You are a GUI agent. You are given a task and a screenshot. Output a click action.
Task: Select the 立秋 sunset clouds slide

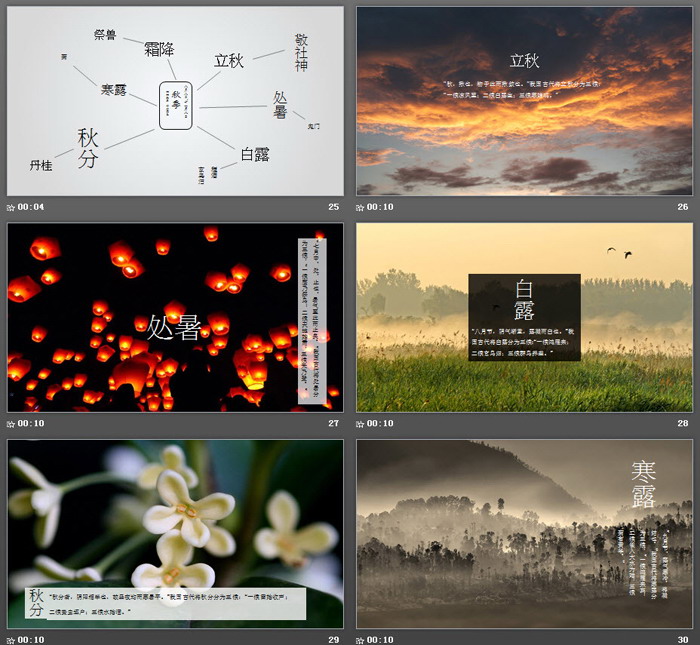point(524,101)
